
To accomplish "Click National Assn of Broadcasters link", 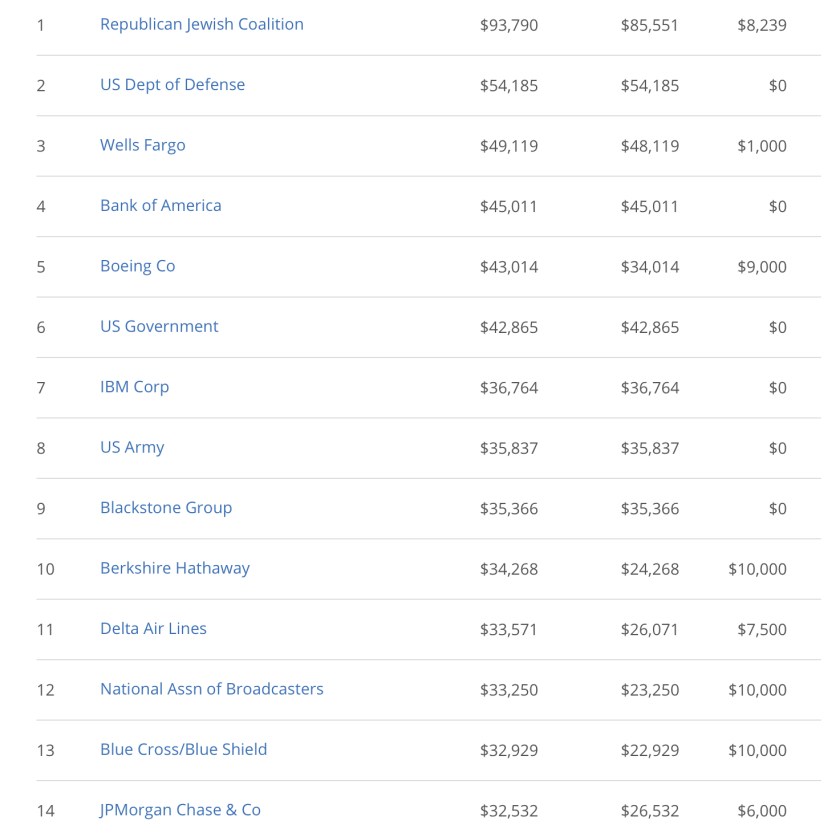I will coord(211,689).
